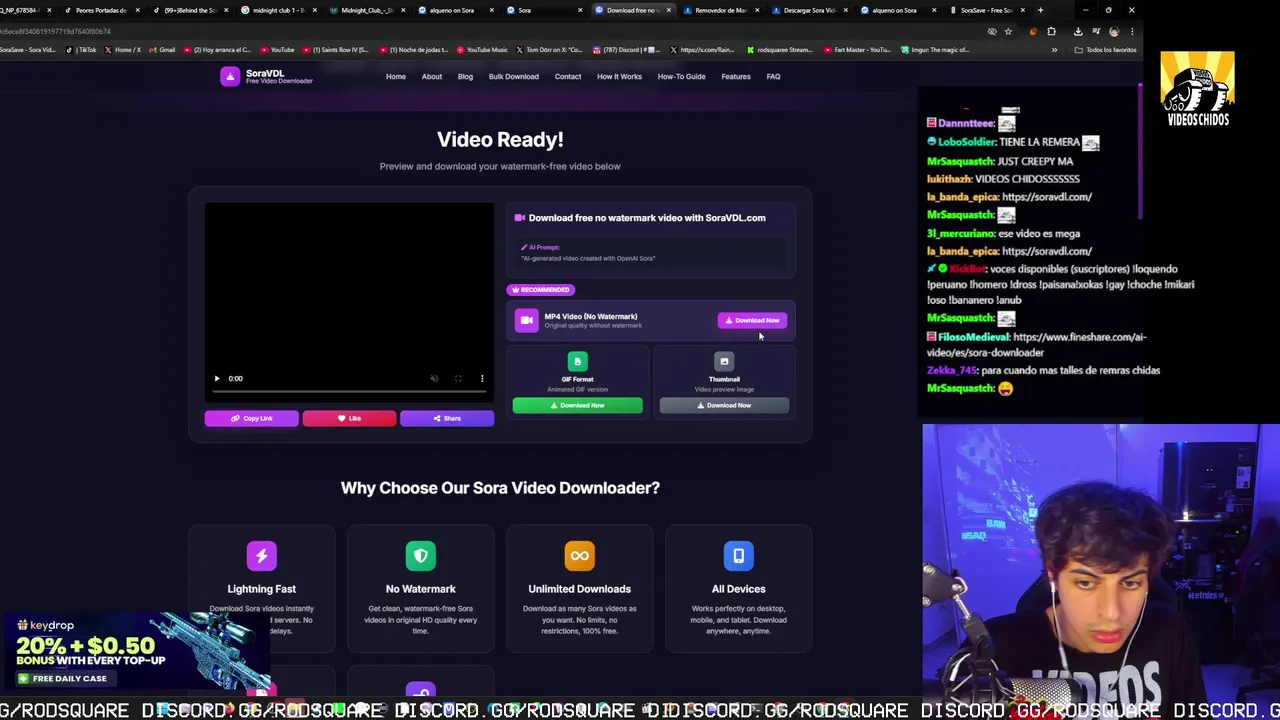Click Zekka_745 username in chat
The width and height of the screenshot is (1280, 720).
tap(951, 370)
